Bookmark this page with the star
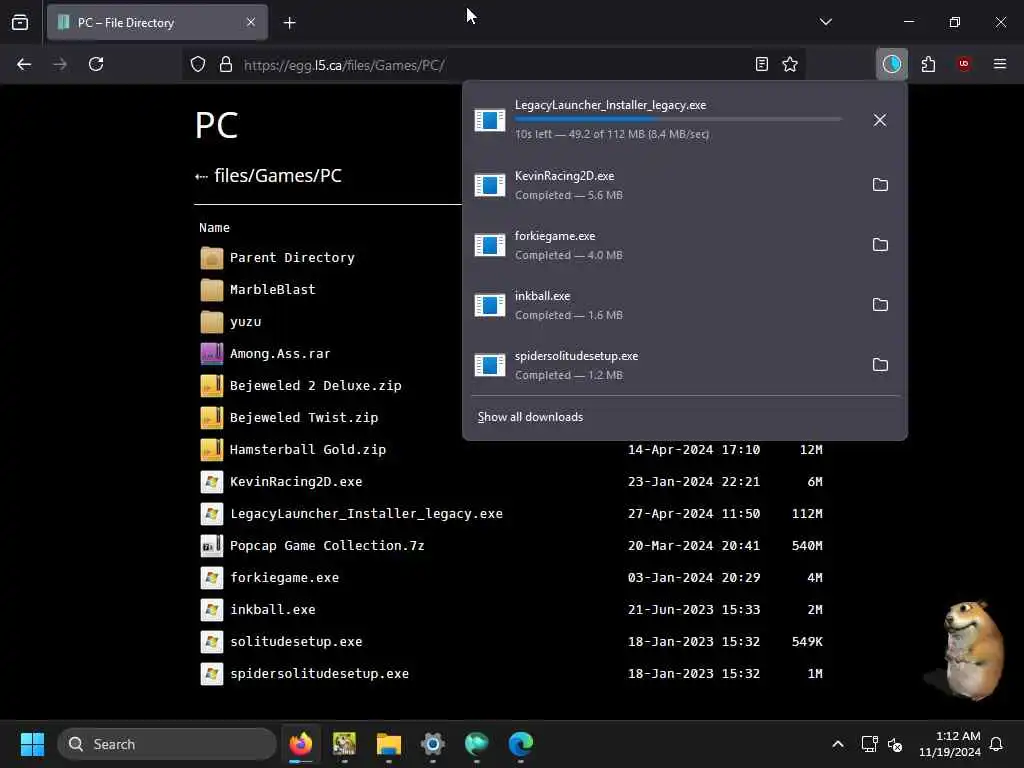The height and width of the screenshot is (768, 1024). click(790, 64)
